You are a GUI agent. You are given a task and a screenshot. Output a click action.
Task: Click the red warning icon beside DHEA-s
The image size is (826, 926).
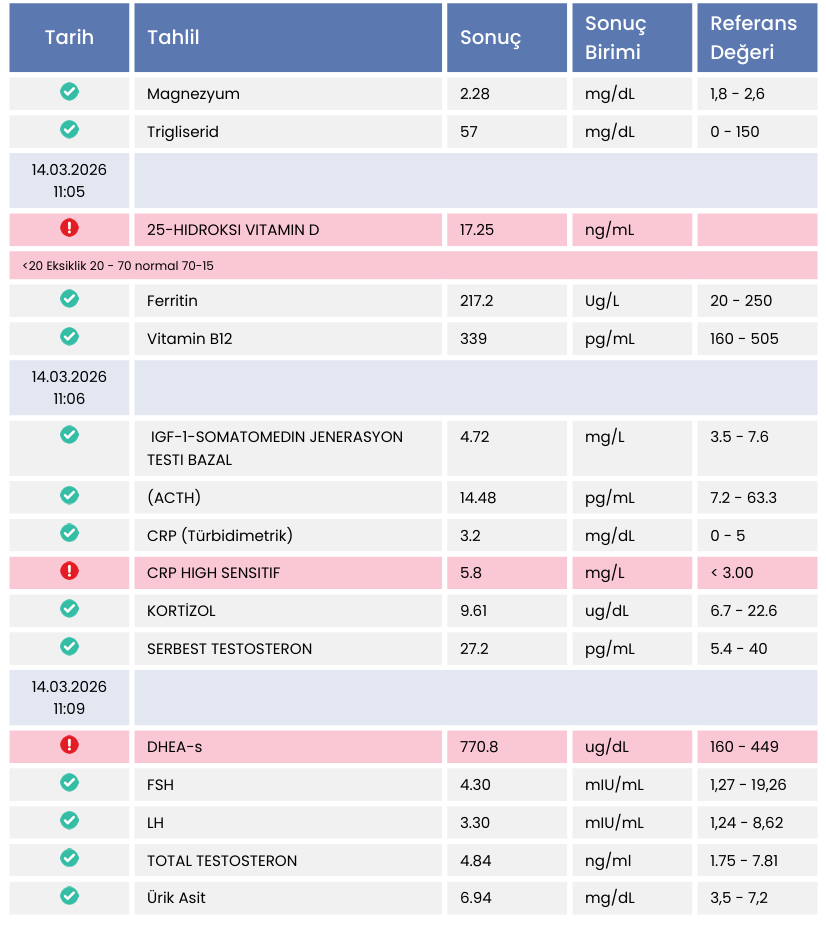point(69,745)
